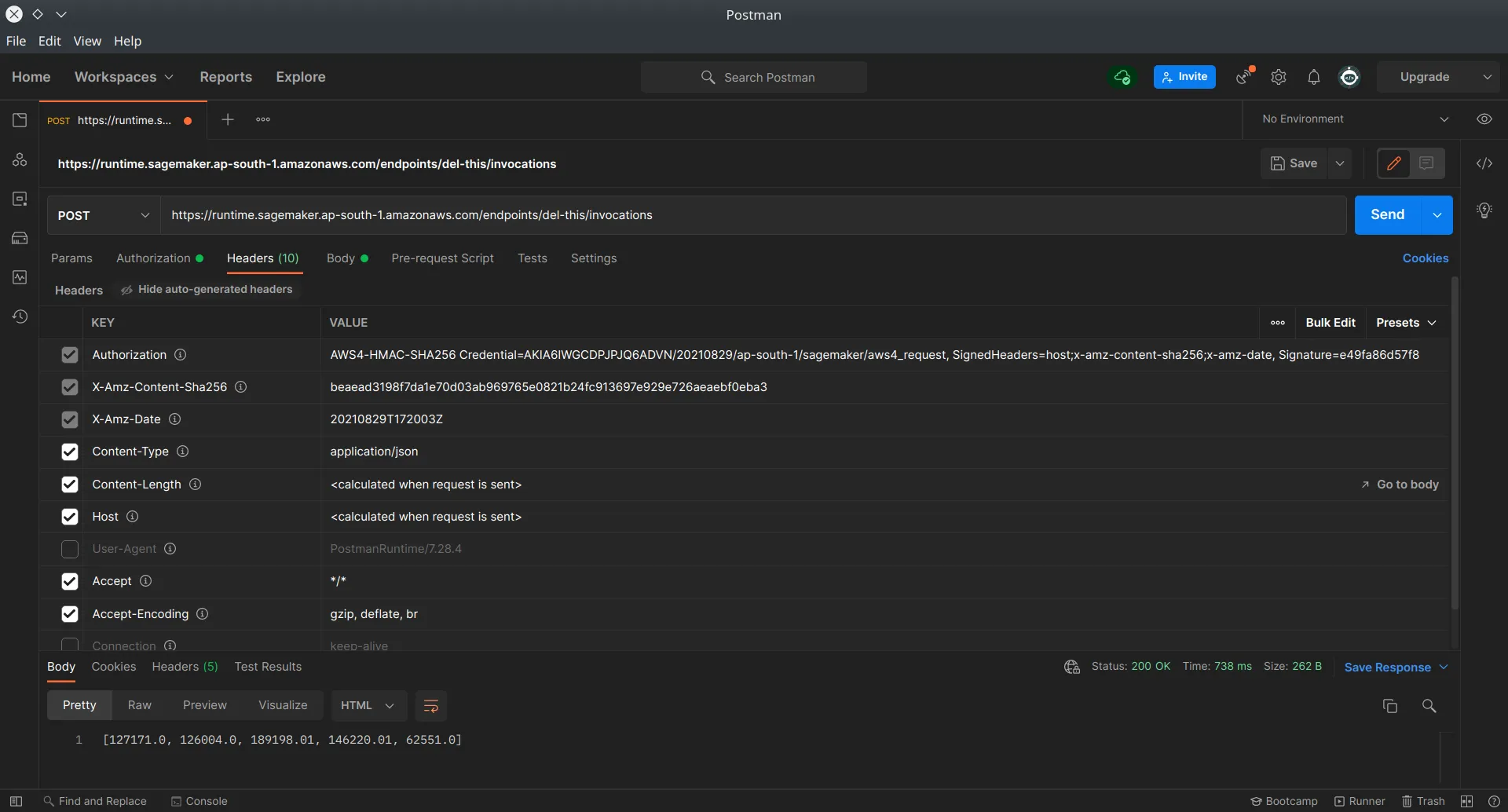1508x812 pixels.
Task: Toggle two-pane view icon in status bar
Action: tap(1466, 801)
